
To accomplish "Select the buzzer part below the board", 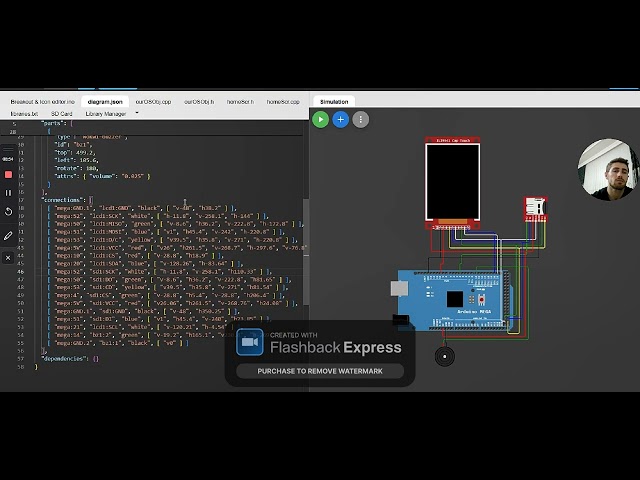I will (444, 356).
